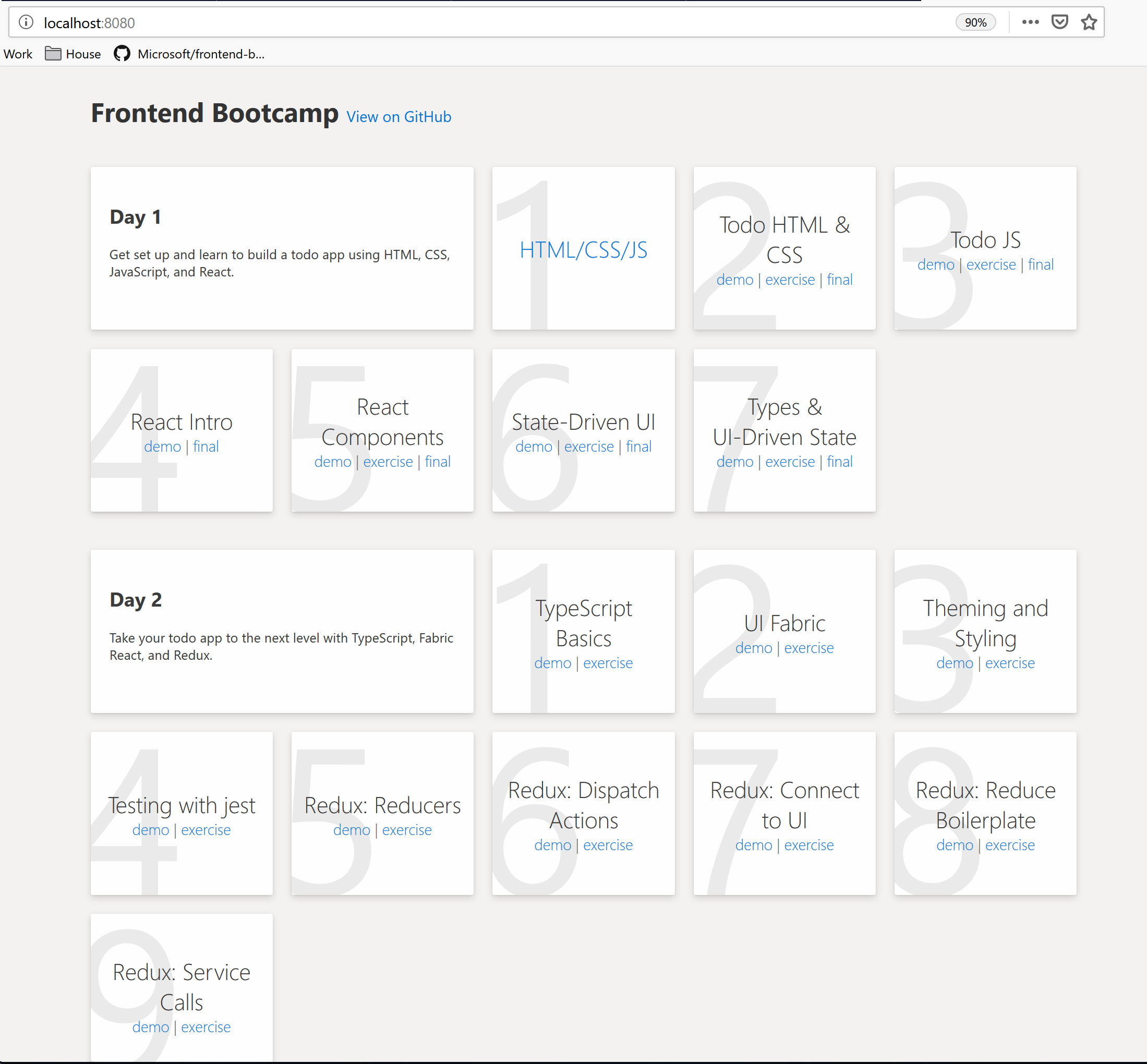Click View on GitHub link
The height and width of the screenshot is (1064, 1147).
[397, 115]
